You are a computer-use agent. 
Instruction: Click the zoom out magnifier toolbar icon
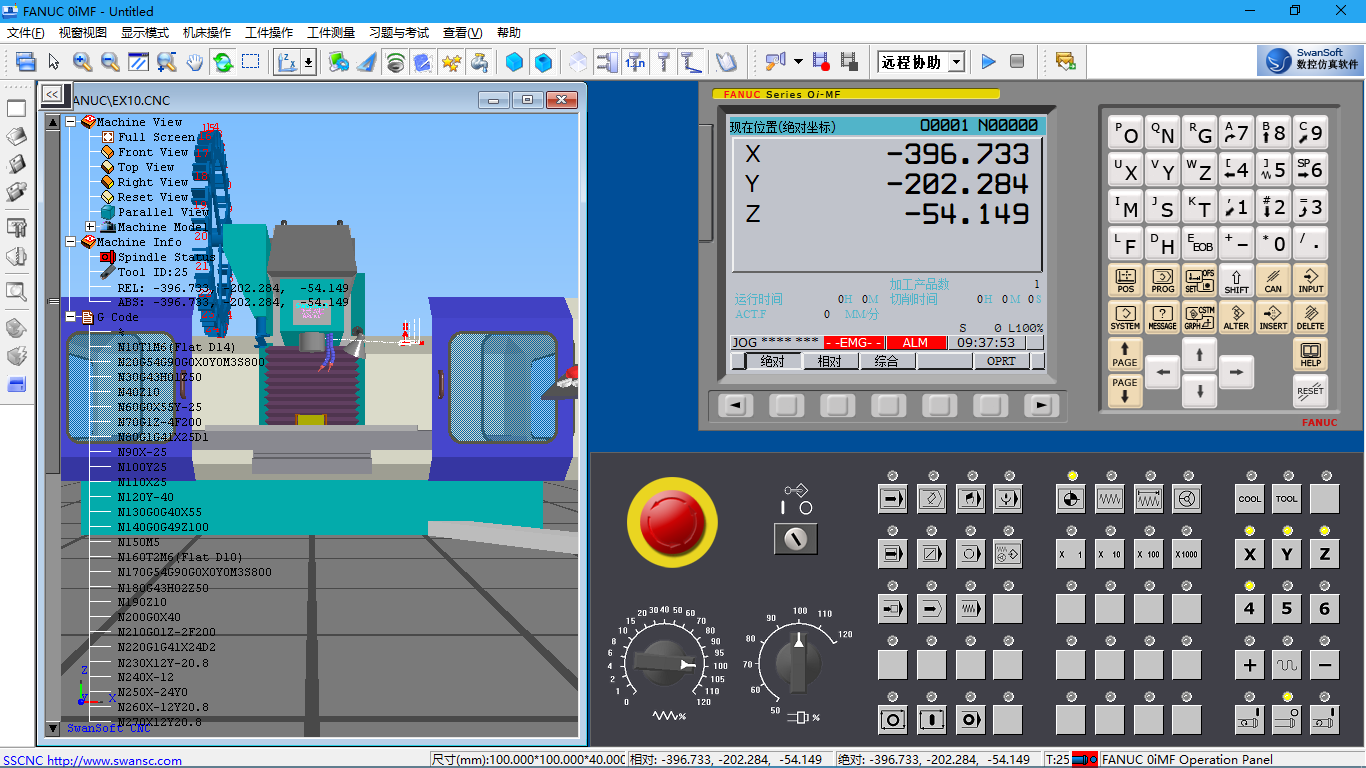[x=110, y=62]
